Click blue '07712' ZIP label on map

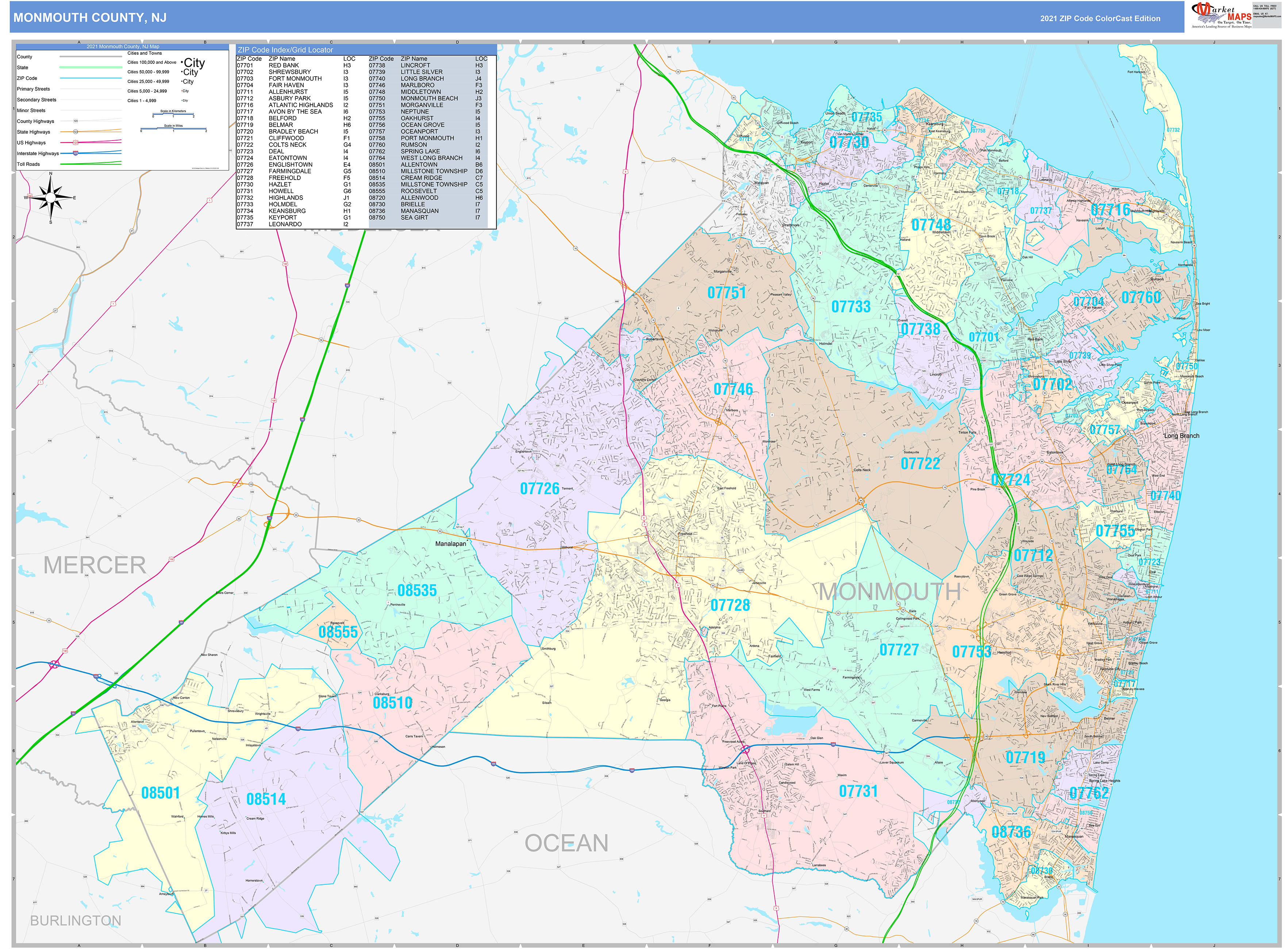(x=1033, y=556)
